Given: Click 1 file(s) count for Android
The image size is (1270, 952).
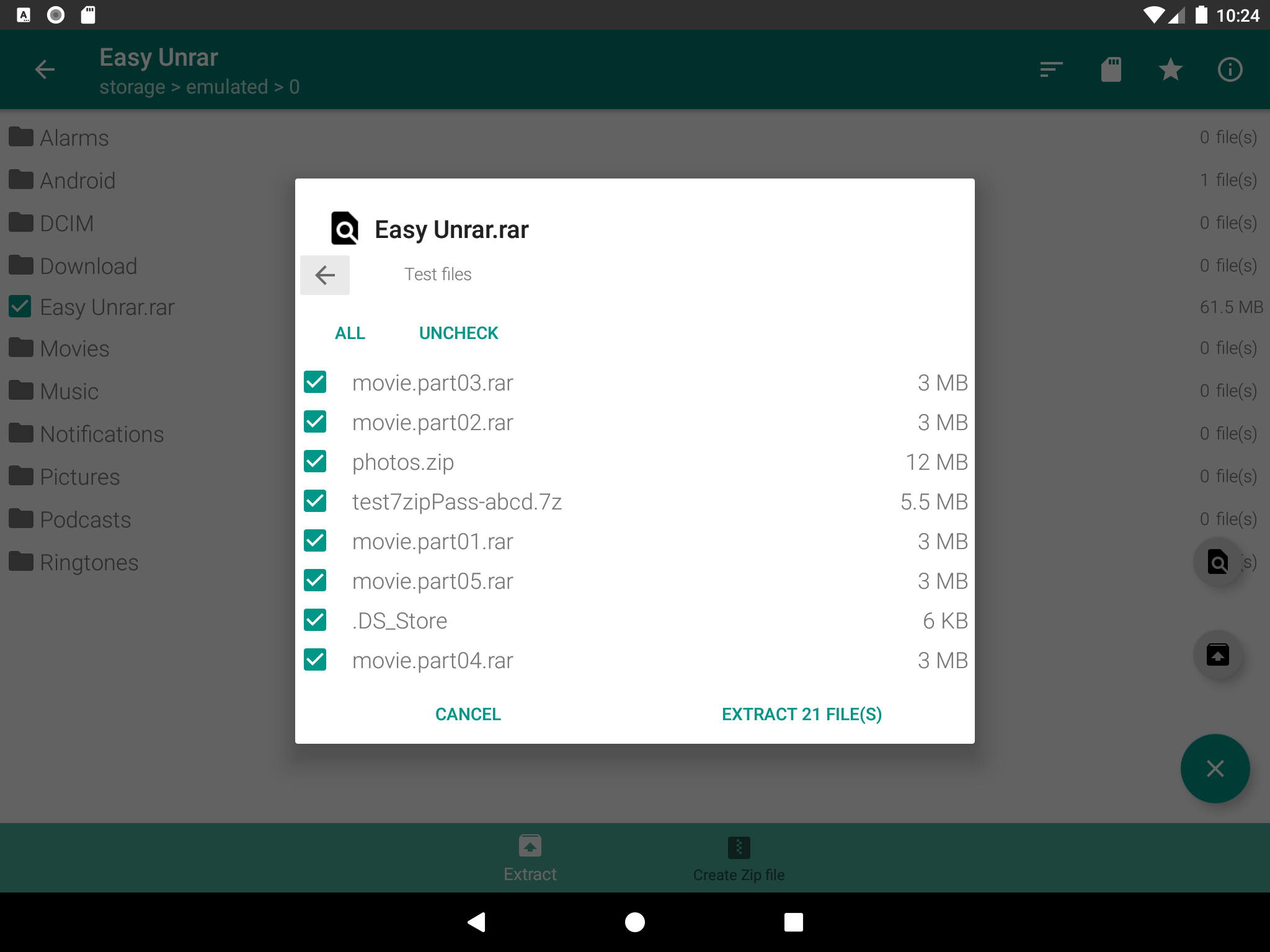Looking at the screenshot, I should (1228, 180).
